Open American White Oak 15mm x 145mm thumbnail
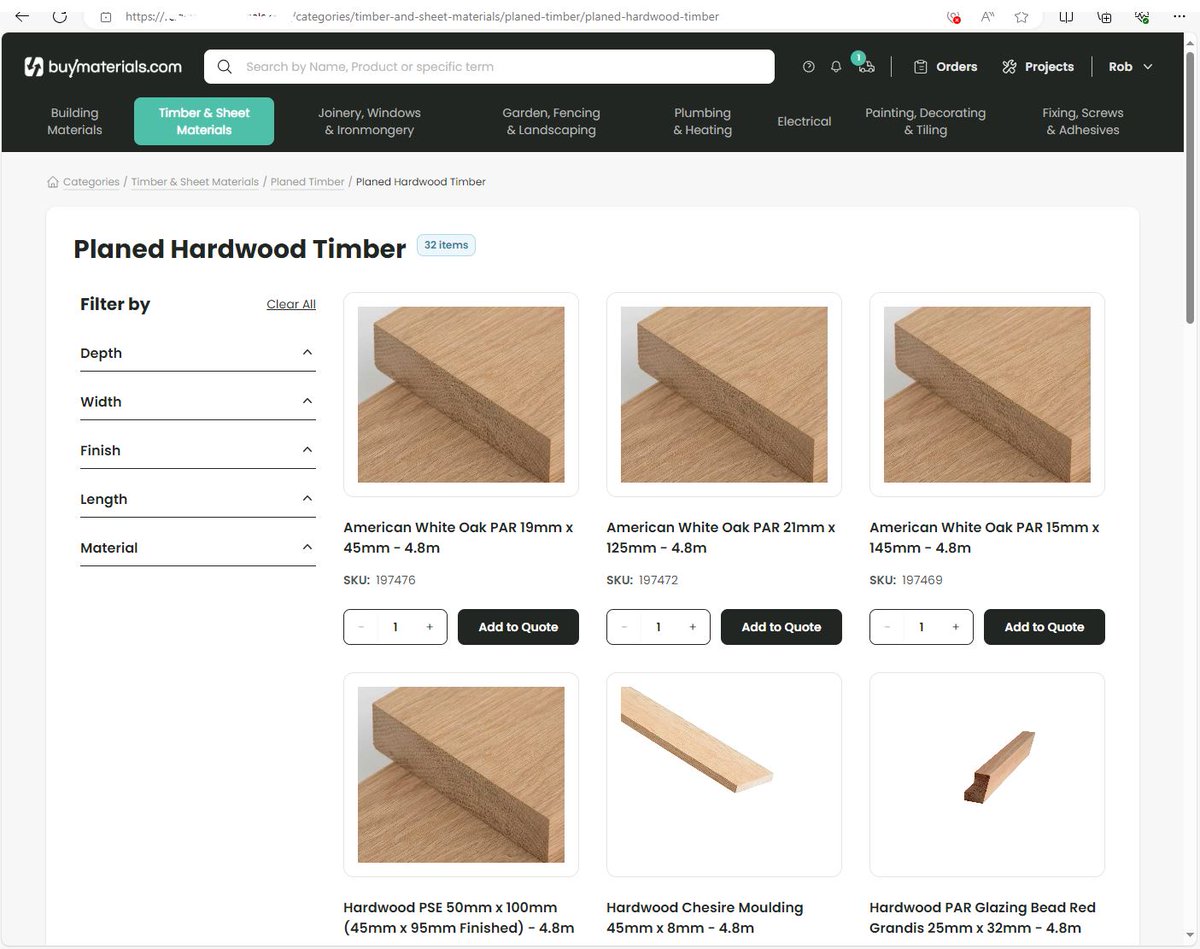The image size is (1200, 949). coord(987,394)
